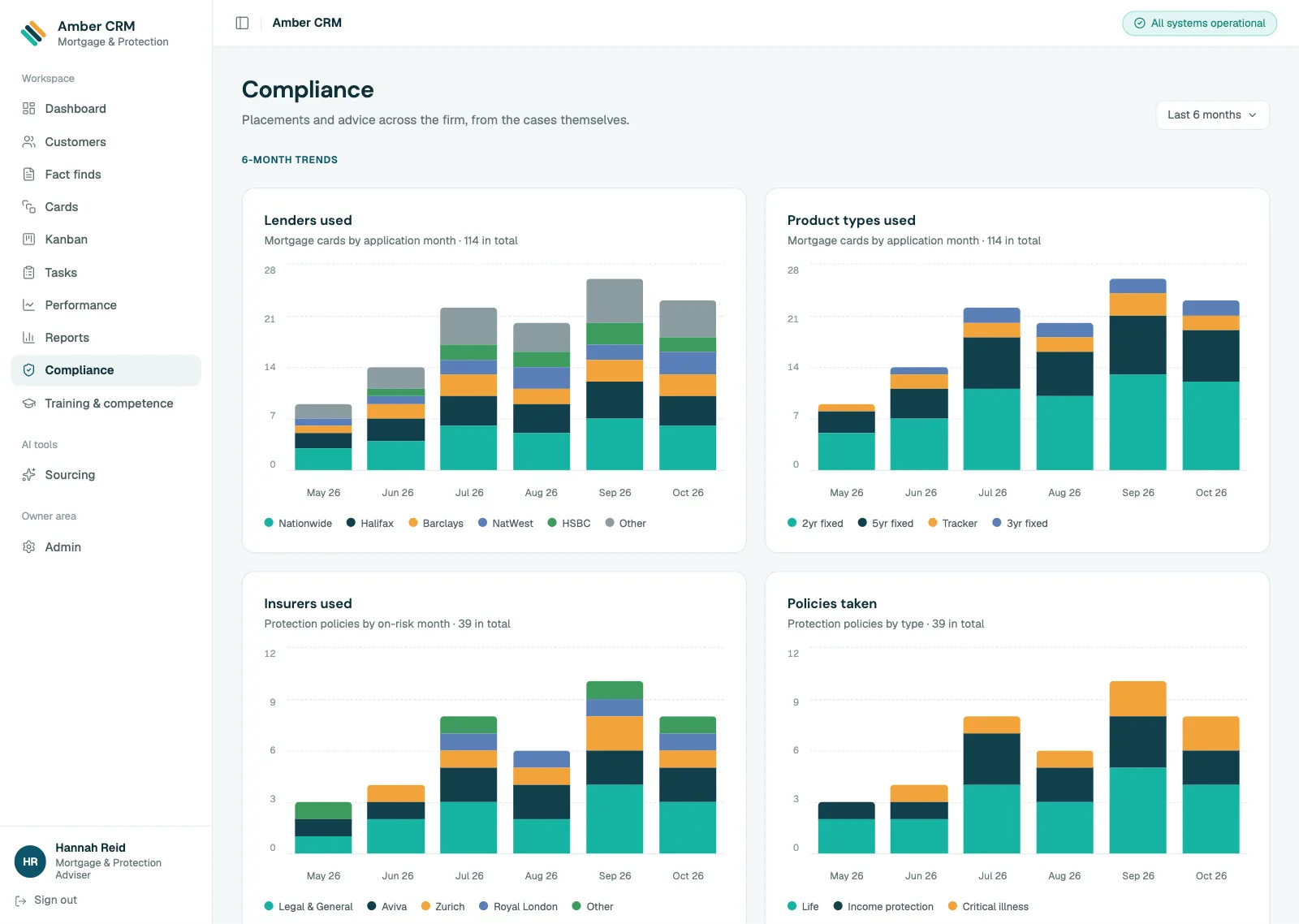Image resolution: width=1299 pixels, height=924 pixels.
Task: Click the Amber CRM logo icon
Action: (x=33, y=33)
